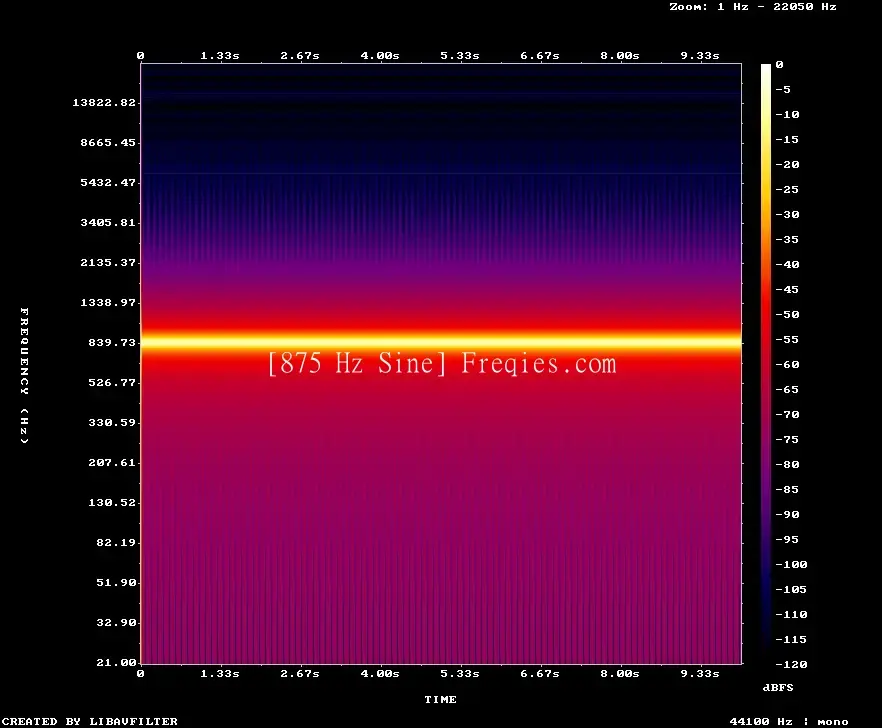Screen dimensions: 882x728
Task: Click the top 5.33s time label
Action: pos(460,56)
